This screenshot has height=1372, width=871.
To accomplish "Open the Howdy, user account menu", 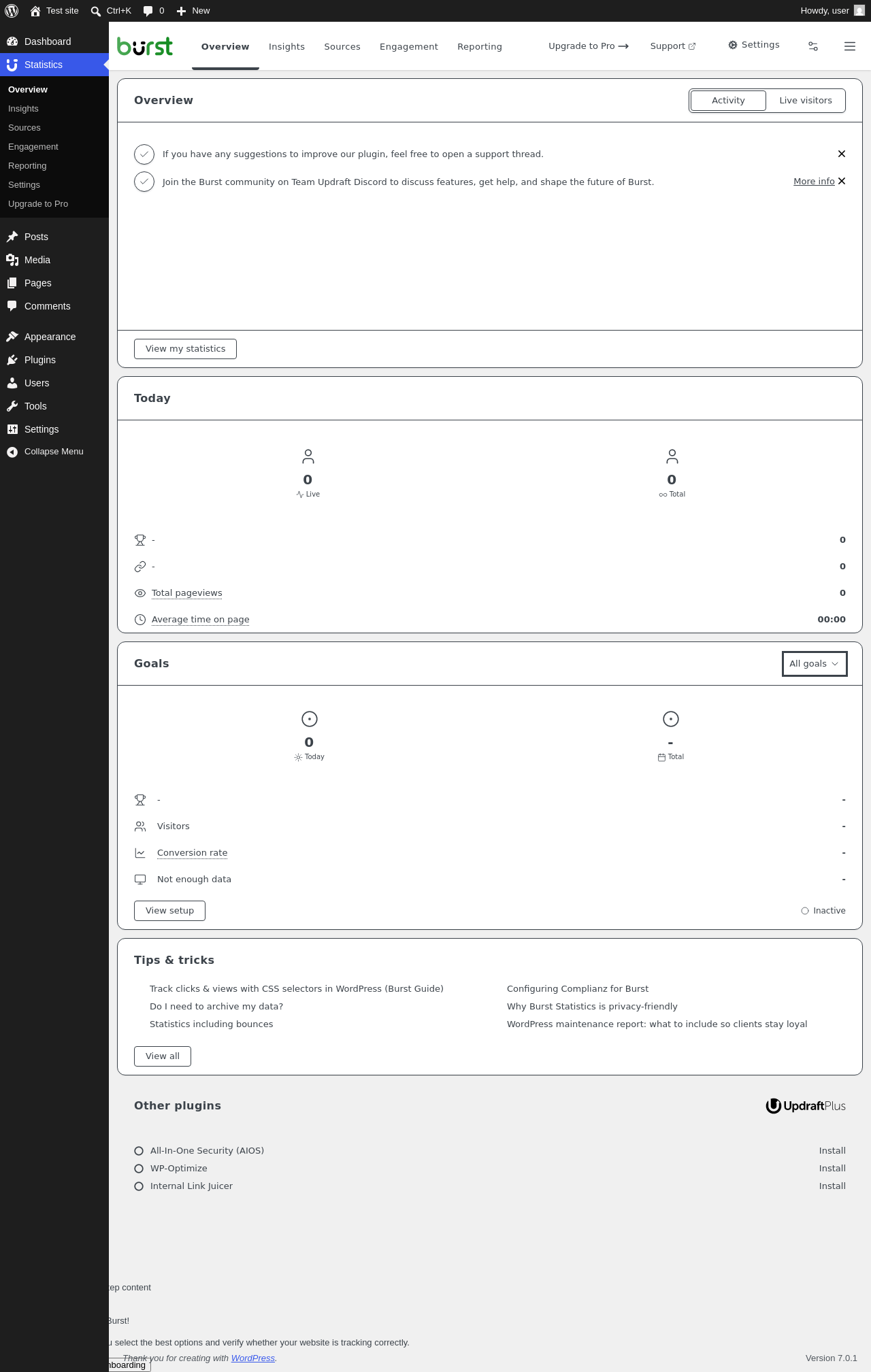I will coord(832,11).
